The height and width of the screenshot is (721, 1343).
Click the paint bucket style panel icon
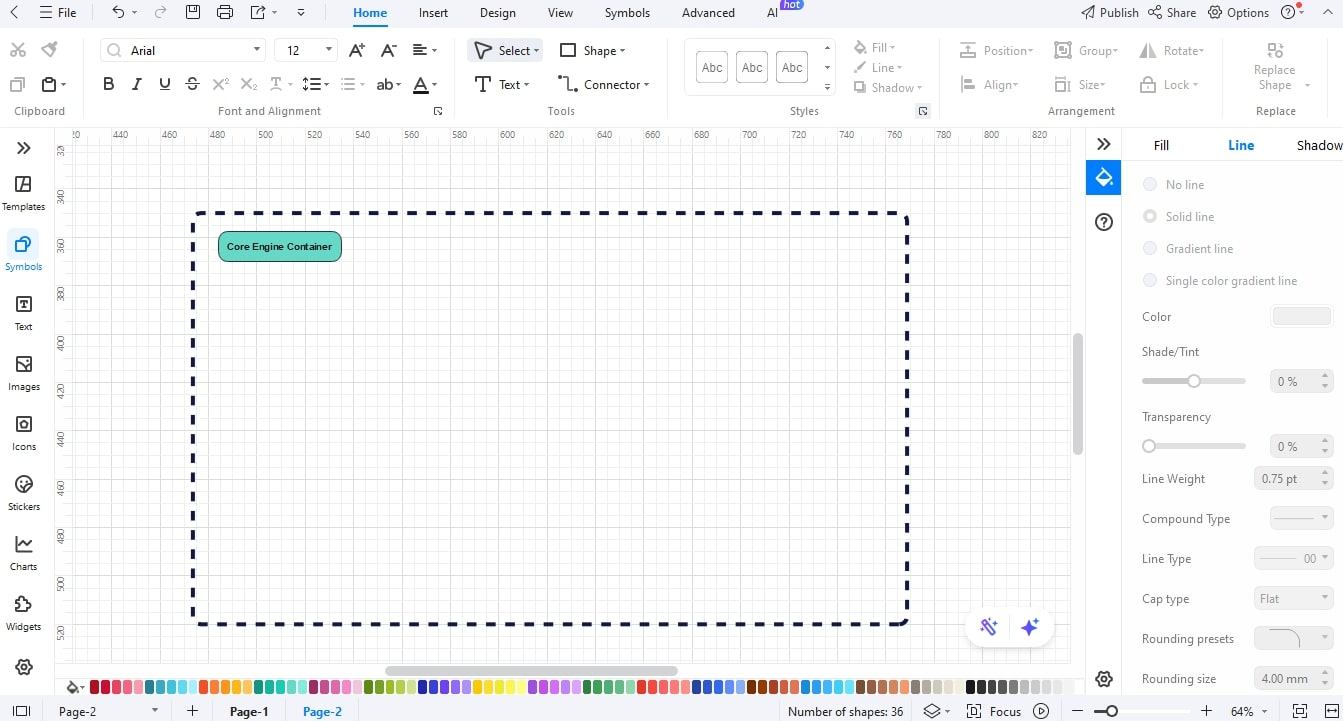pos(1104,178)
